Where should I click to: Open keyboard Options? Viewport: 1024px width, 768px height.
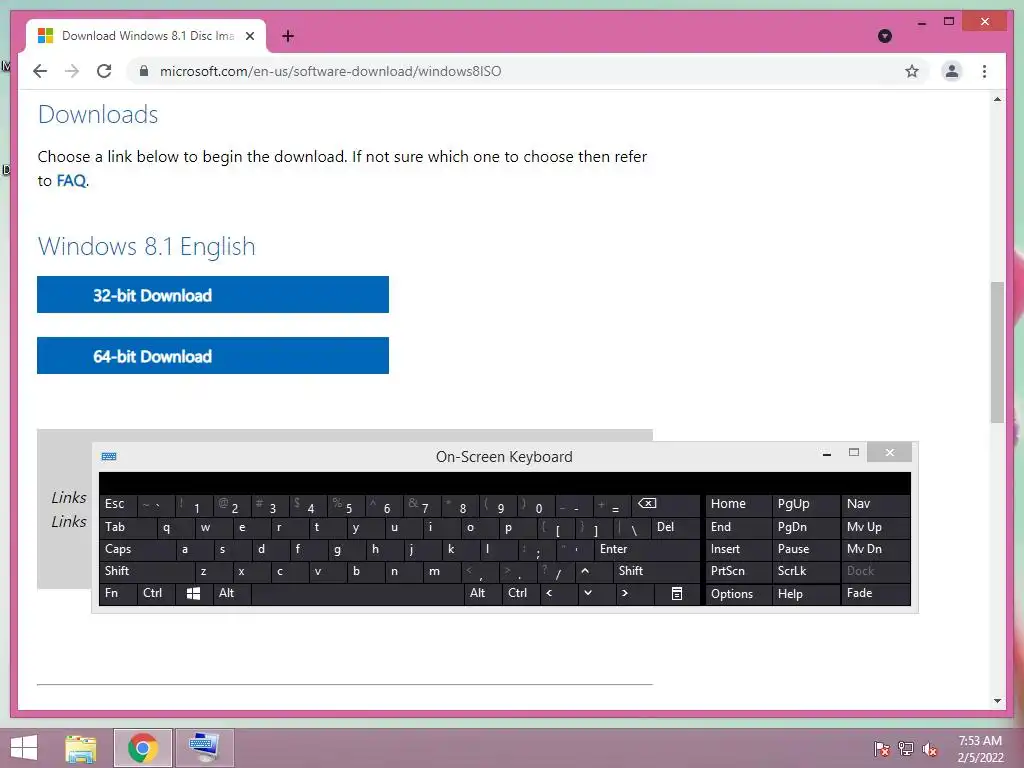pyautogui.click(x=737, y=594)
